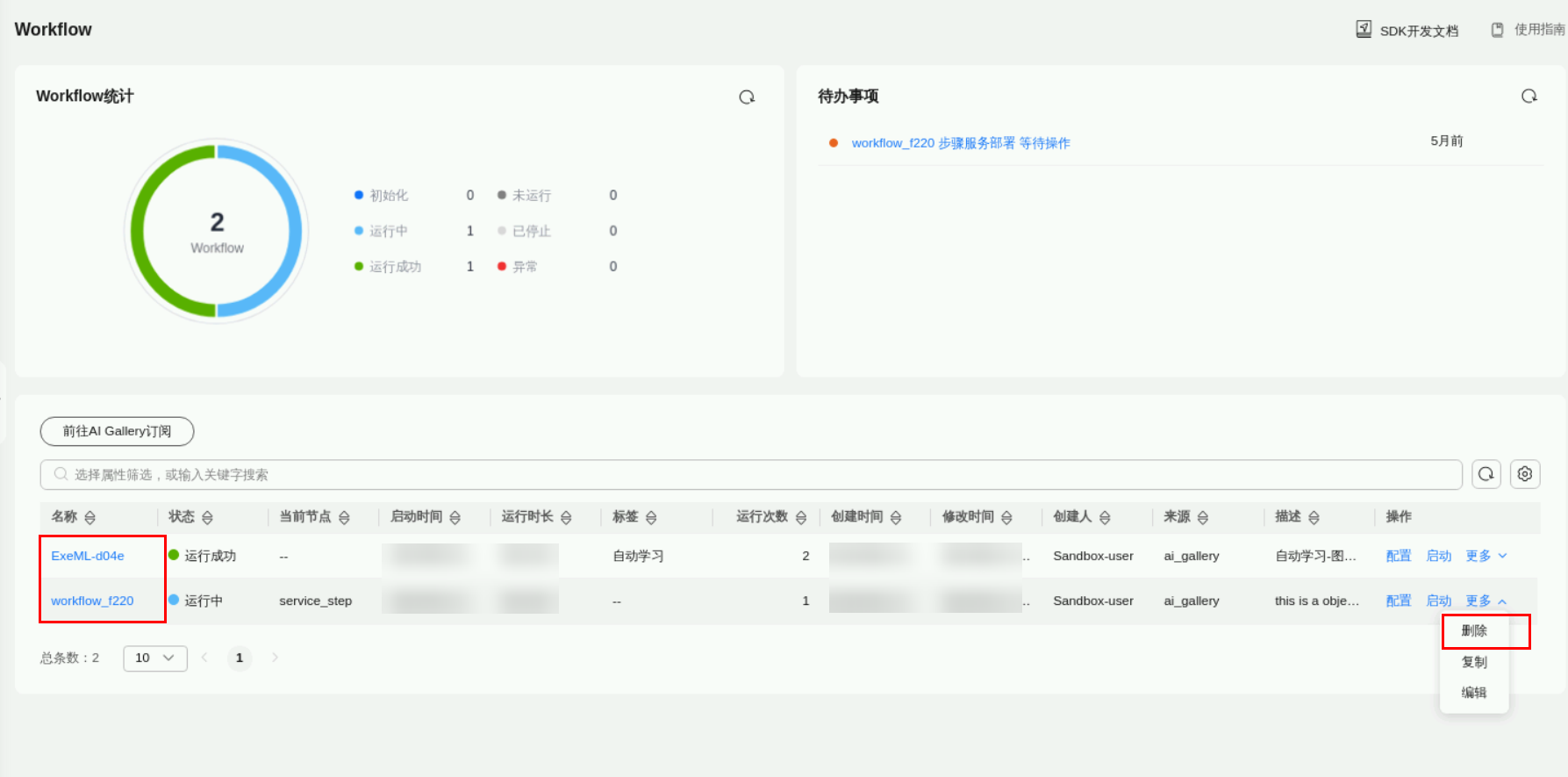Refresh the 待办事项 panel
The width and height of the screenshot is (1568, 777).
[x=1529, y=97]
